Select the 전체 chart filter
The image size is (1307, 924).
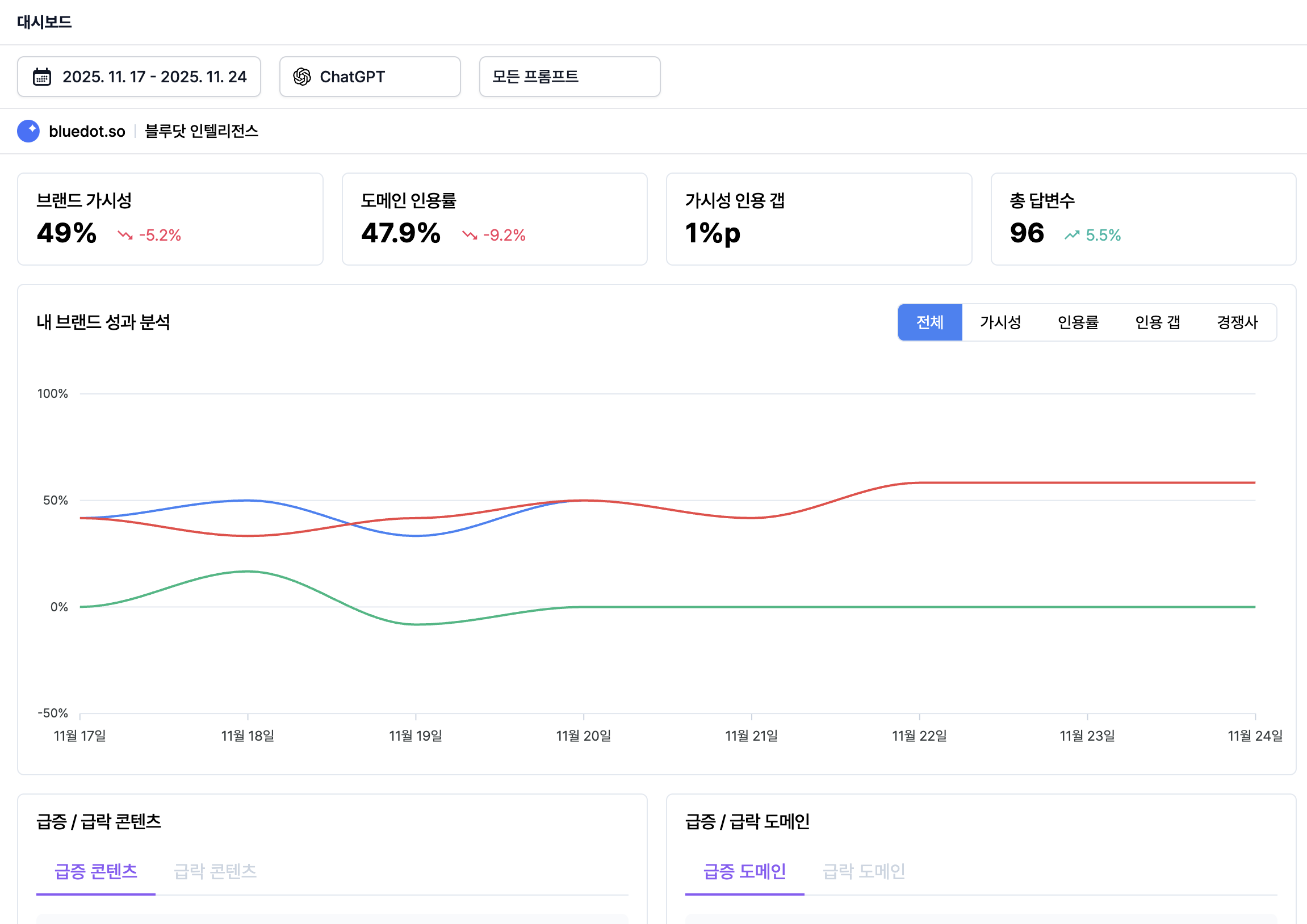point(929,322)
